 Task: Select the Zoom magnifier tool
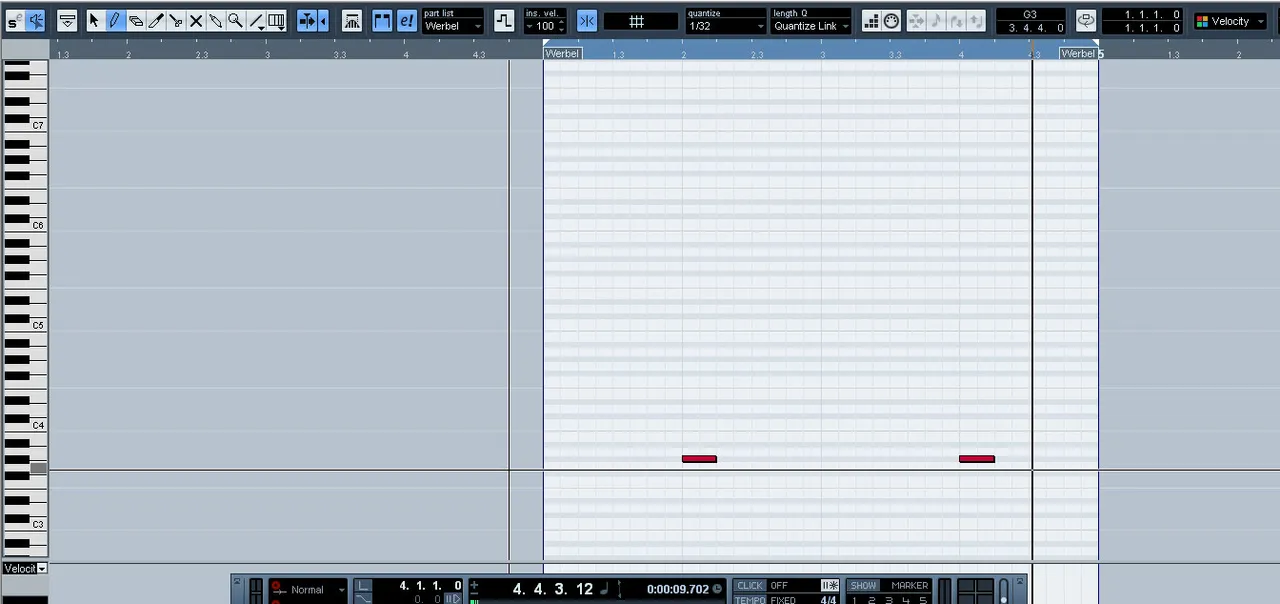pos(236,21)
